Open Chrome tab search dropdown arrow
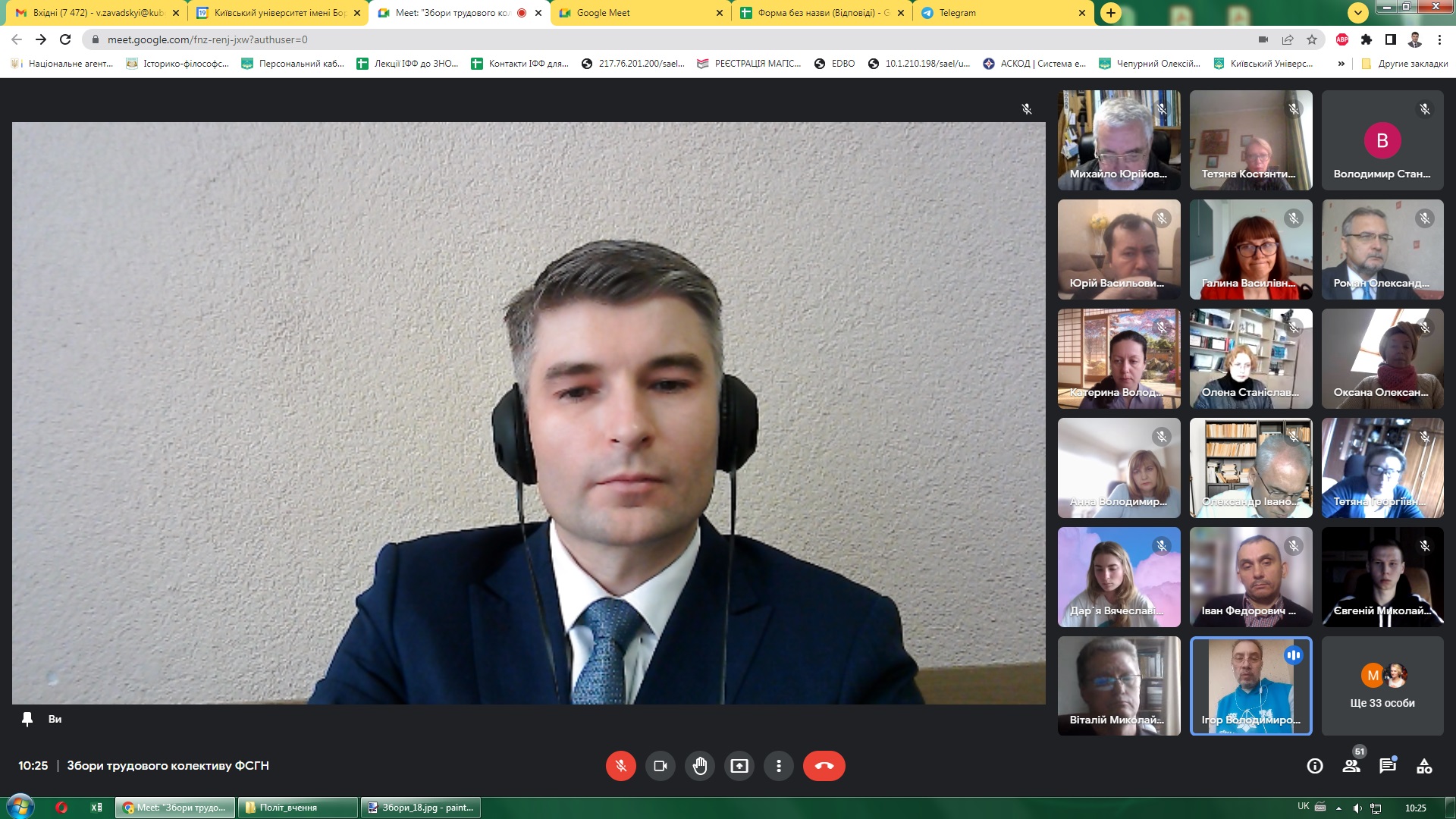 (1357, 12)
